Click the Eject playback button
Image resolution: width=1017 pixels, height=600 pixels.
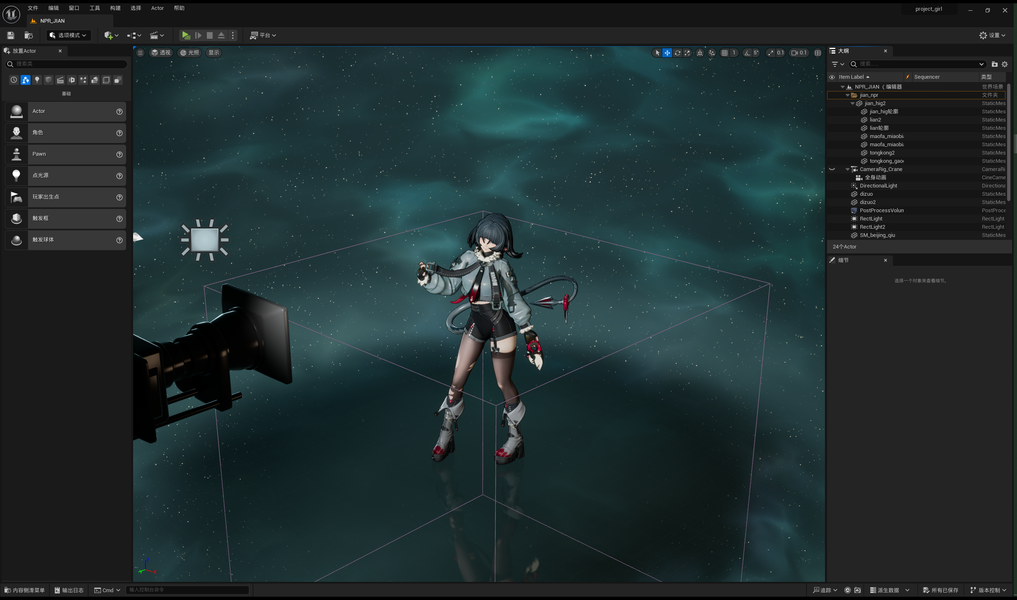click(x=221, y=36)
